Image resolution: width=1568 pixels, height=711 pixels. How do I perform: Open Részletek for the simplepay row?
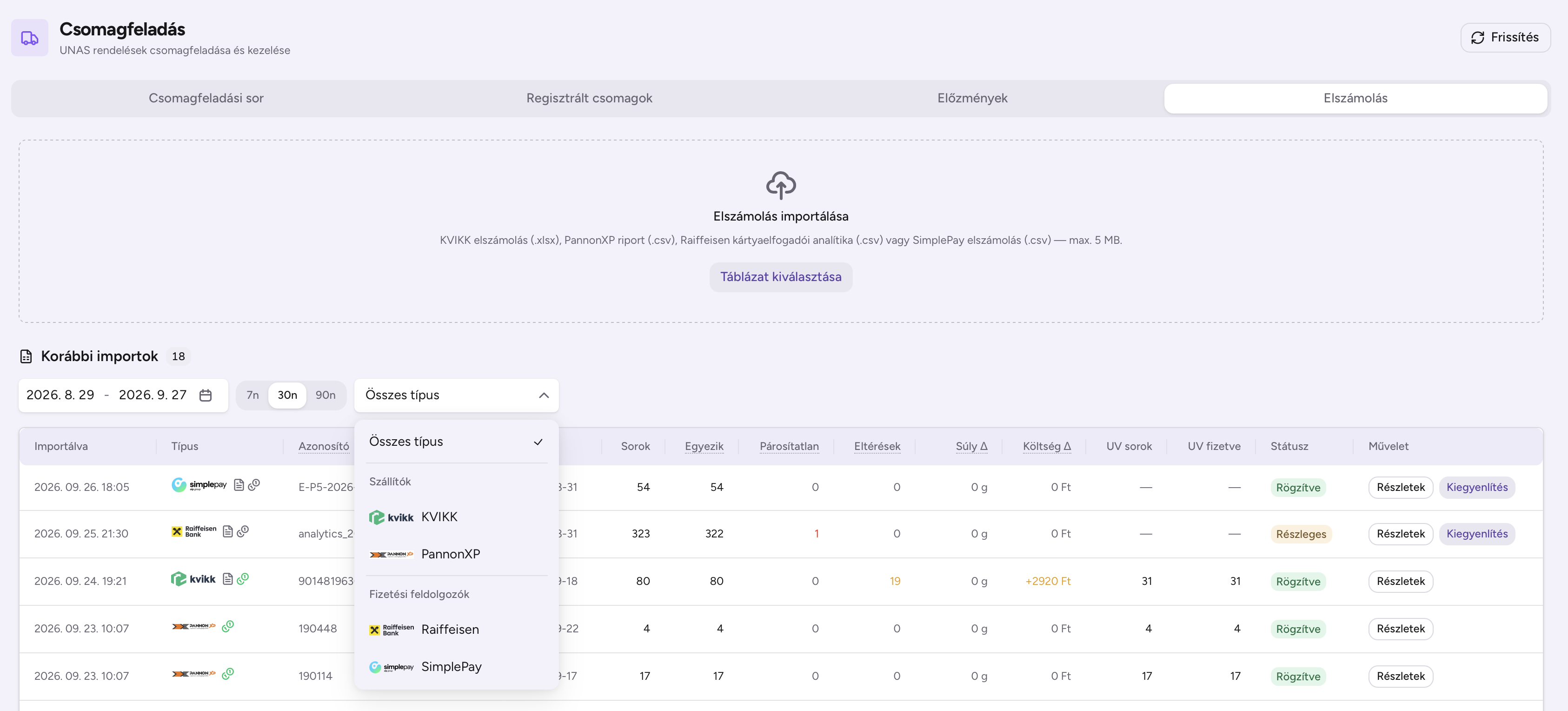(1401, 487)
